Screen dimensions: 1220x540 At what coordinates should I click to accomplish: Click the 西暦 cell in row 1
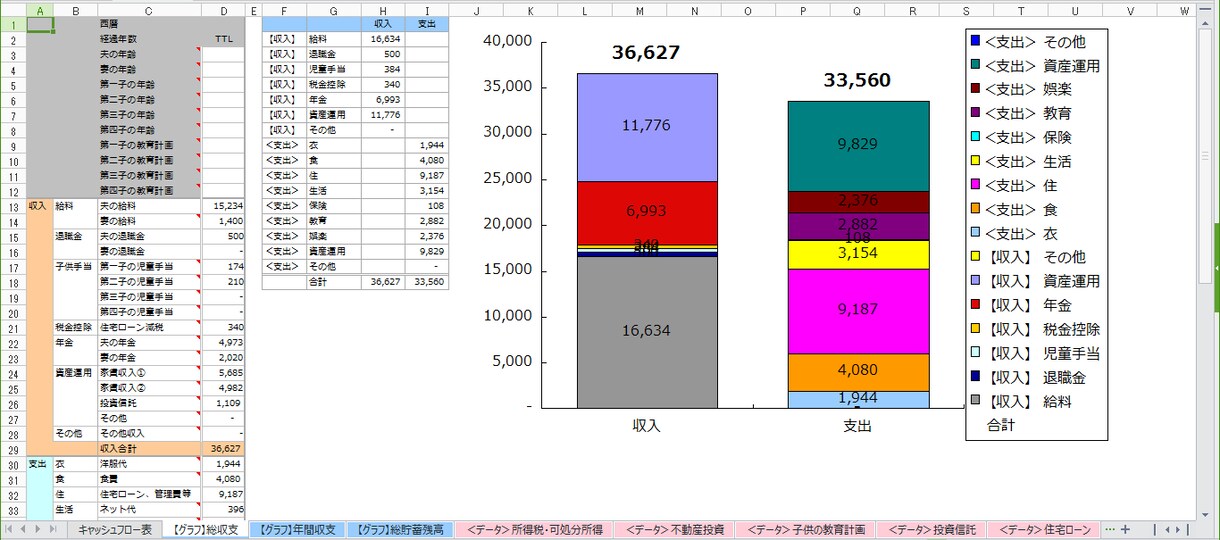pyautogui.click(x=149, y=23)
